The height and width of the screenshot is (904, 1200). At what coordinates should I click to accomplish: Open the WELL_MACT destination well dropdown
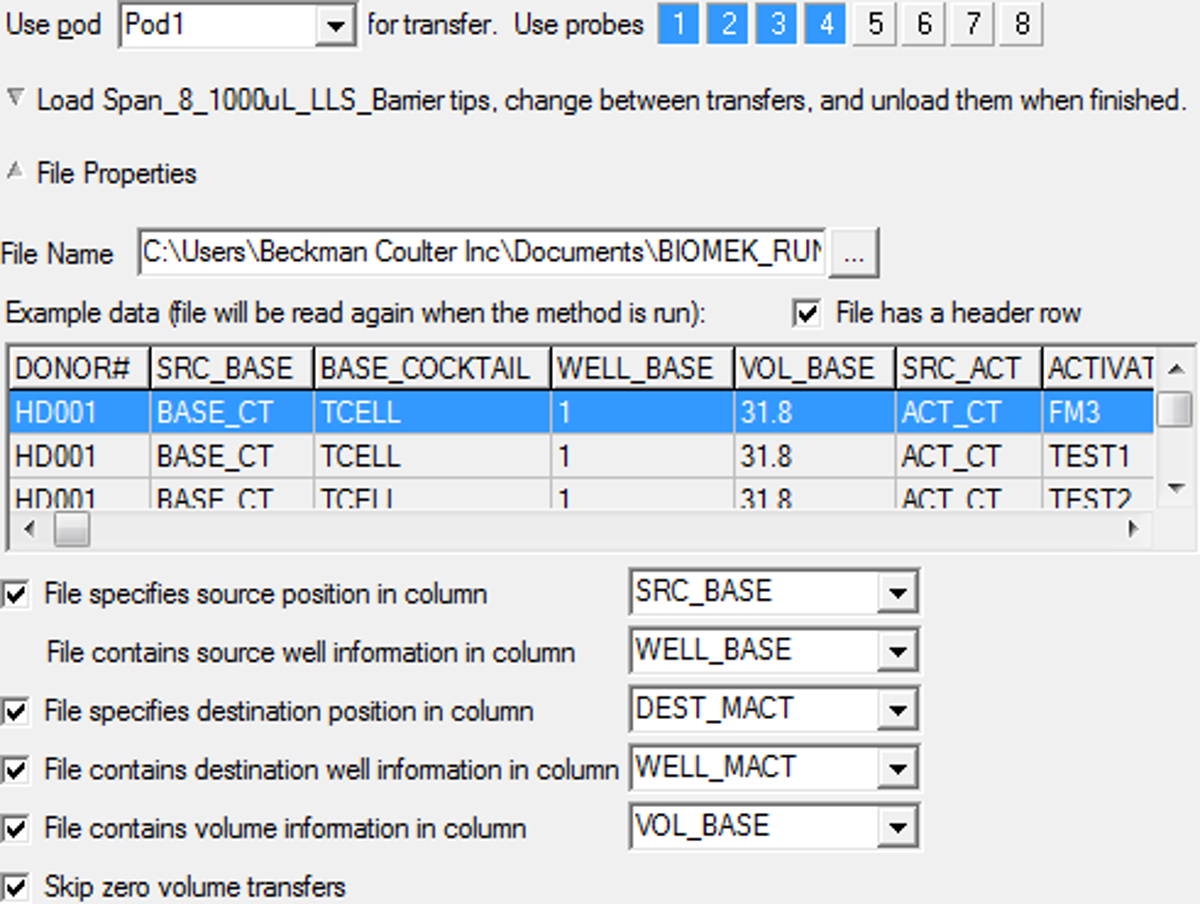coord(896,770)
